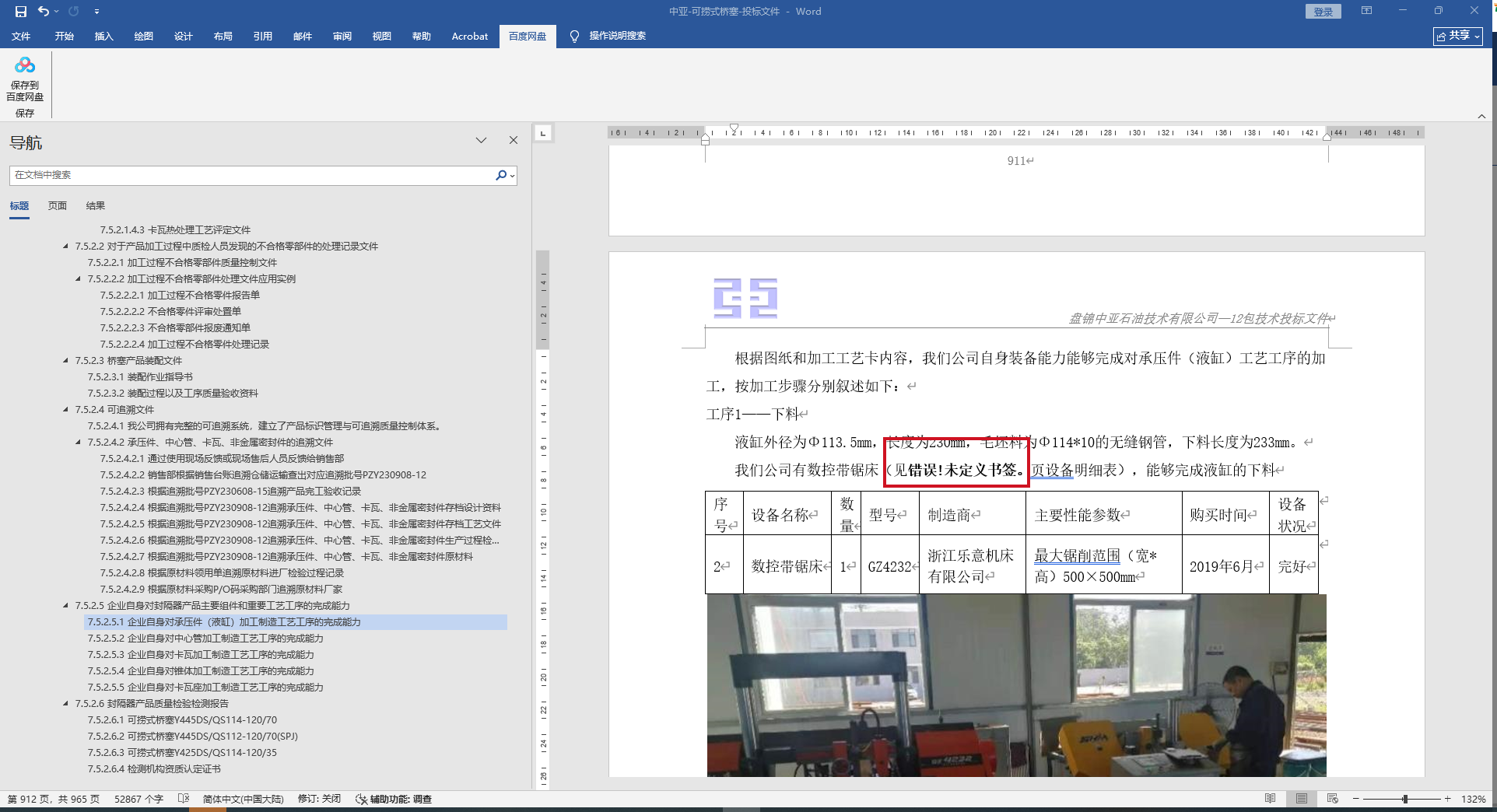Image resolution: width=1497 pixels, height=812 pixels.
Task: Switch to the 设计 ribbon tab
Action: [184, 36]
